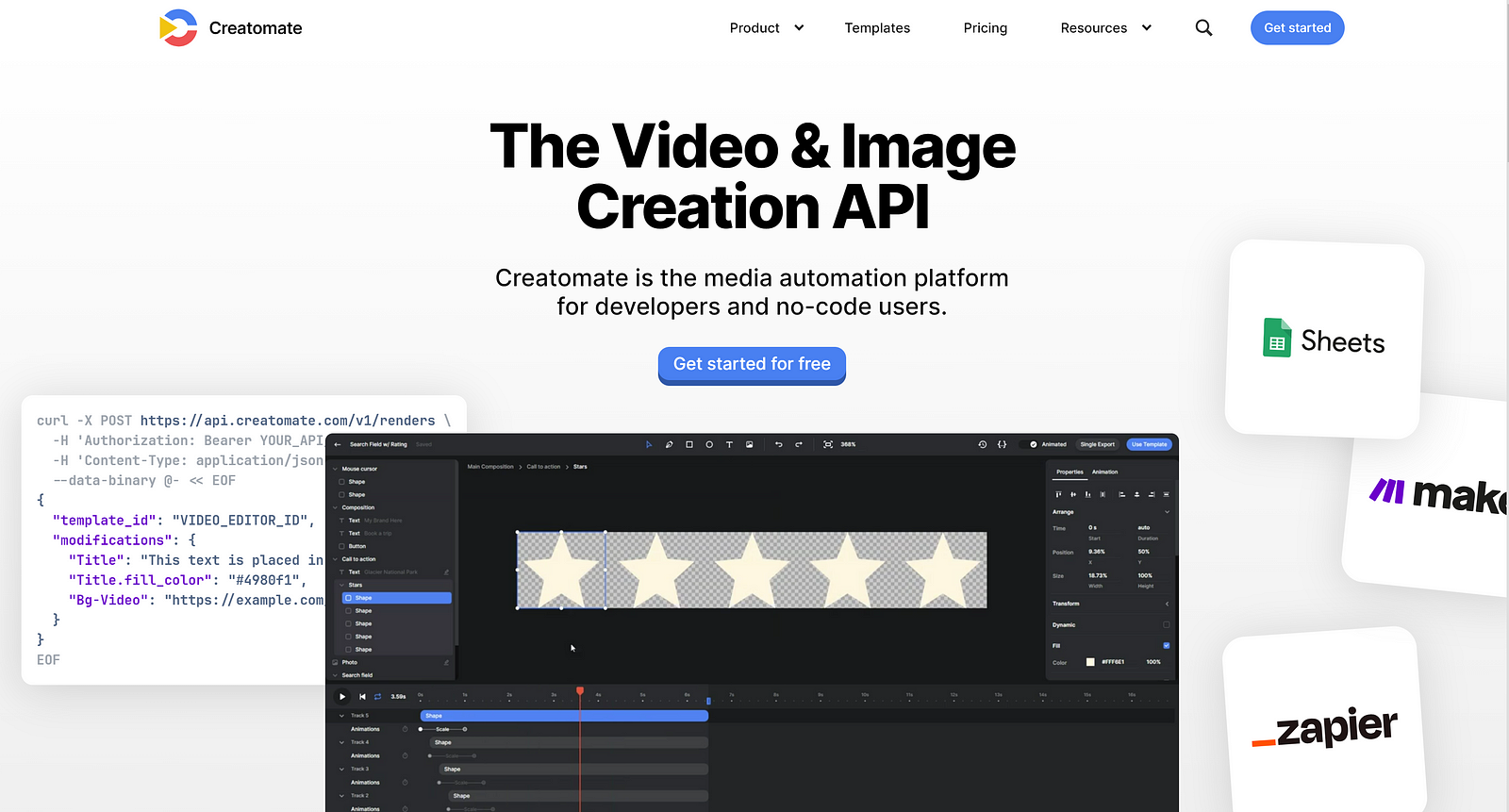This screenshot has width=1509, height=812.
Task: Click the Track 5 Animations stopwatch icon
Action: 406,729
